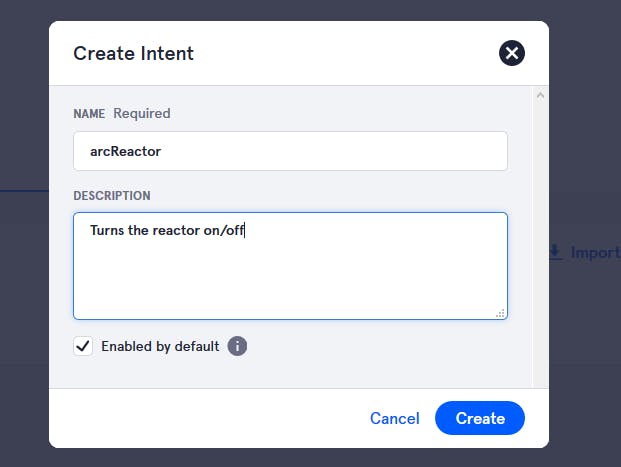Click the DESCRIPTION field label
Image resolution: width=621 pixels, height=467 pixels.
pos(112,196)
